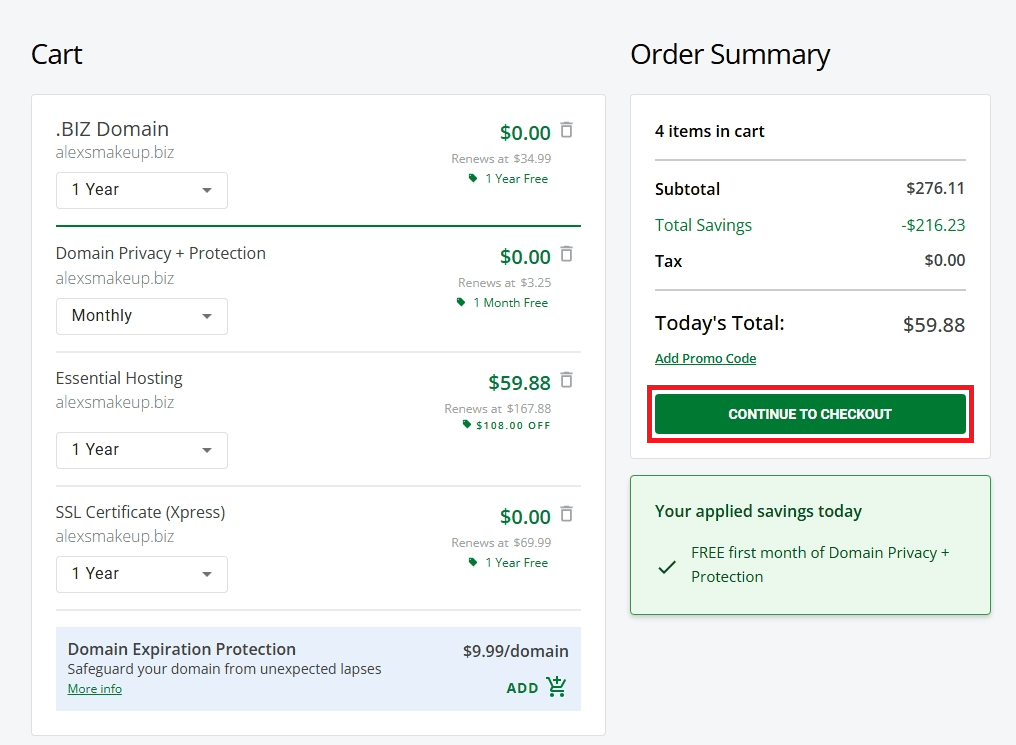Click the checkmark icon in applied savings box
The image size is (1016, 745).
coord(667,567)
